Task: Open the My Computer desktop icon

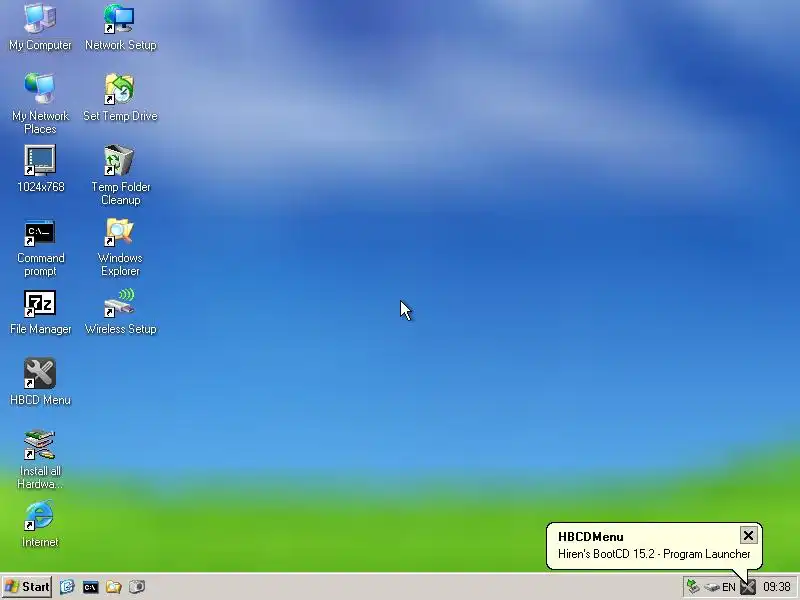Action: coord(40,27)
